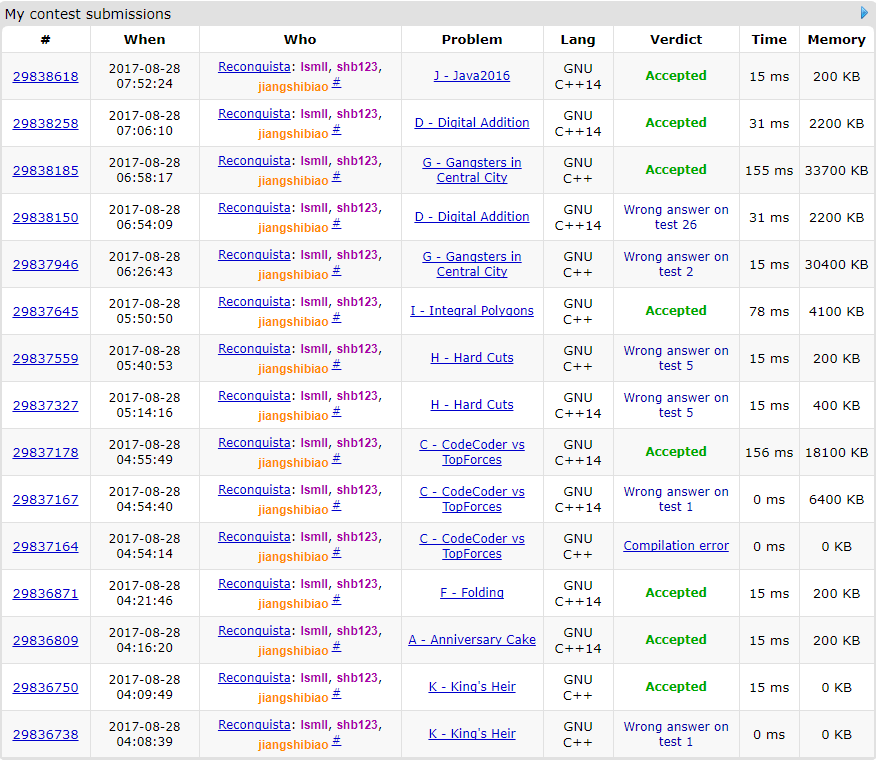
Task: Open problem A - Anniversary Cake
Action: pyautogui.click(x=472, y=640)
